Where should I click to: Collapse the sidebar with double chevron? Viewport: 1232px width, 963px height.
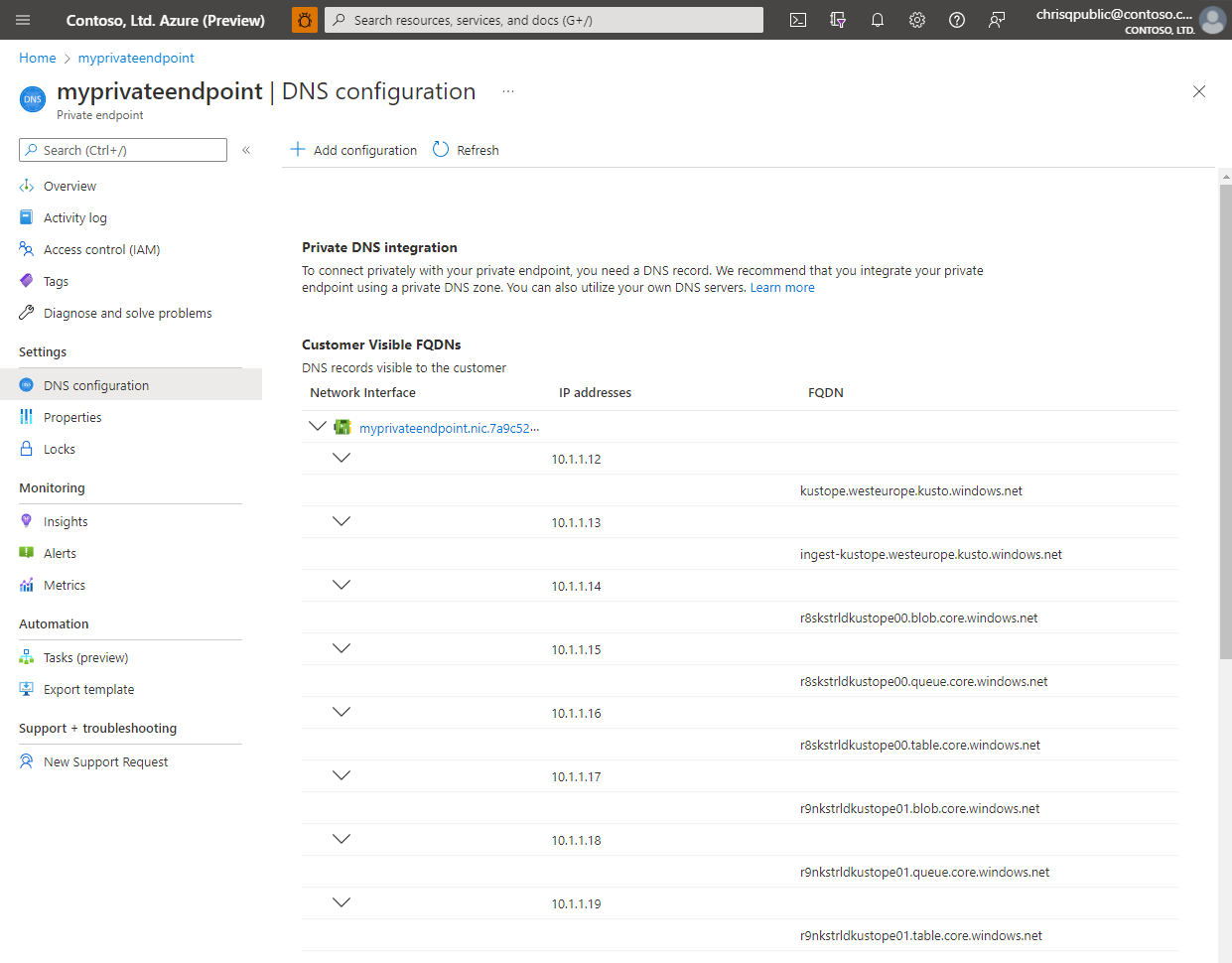246,150
